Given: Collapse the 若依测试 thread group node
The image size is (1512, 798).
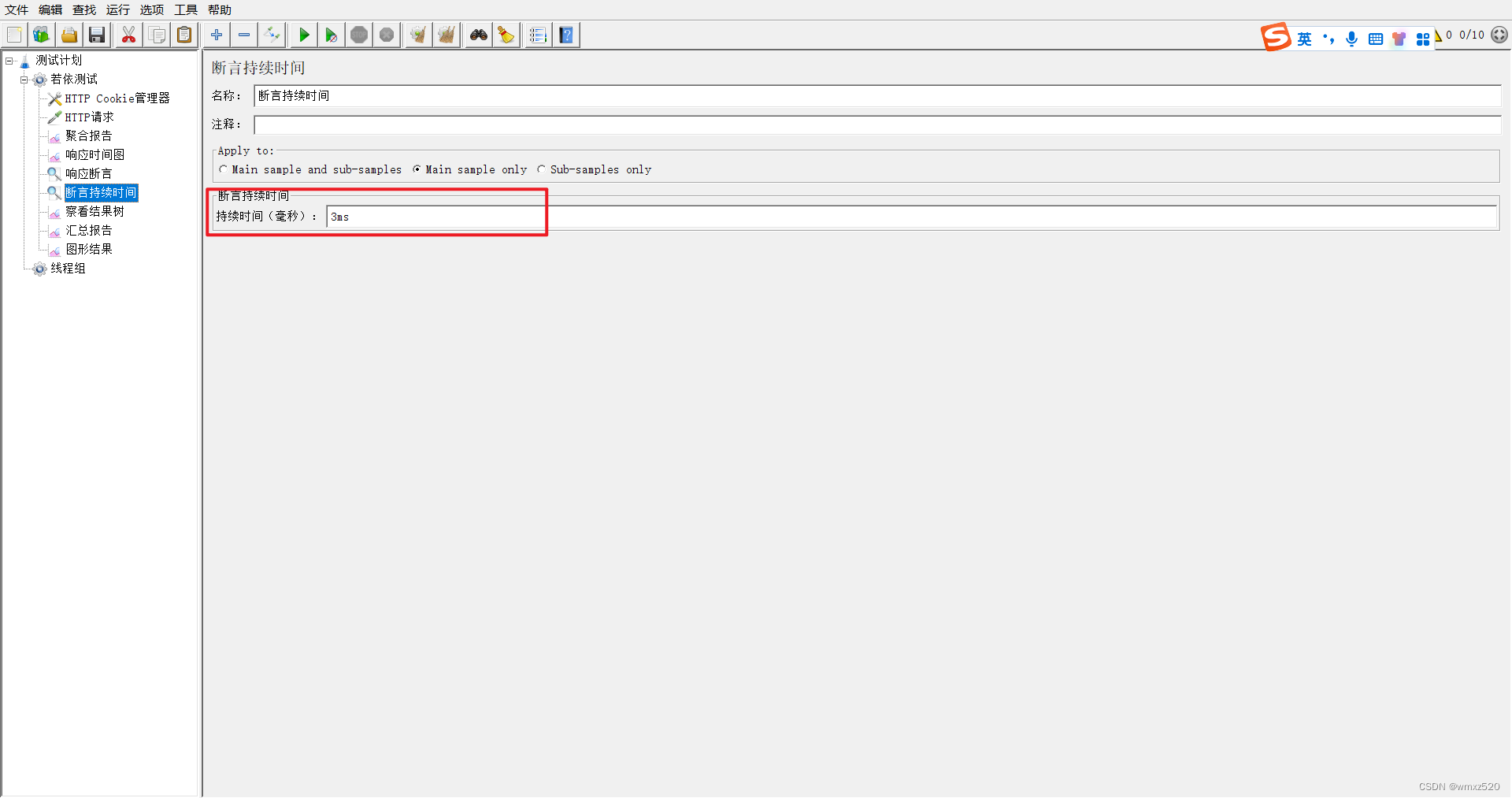Looking at the screenshot, I should click(x=24, y=80).
